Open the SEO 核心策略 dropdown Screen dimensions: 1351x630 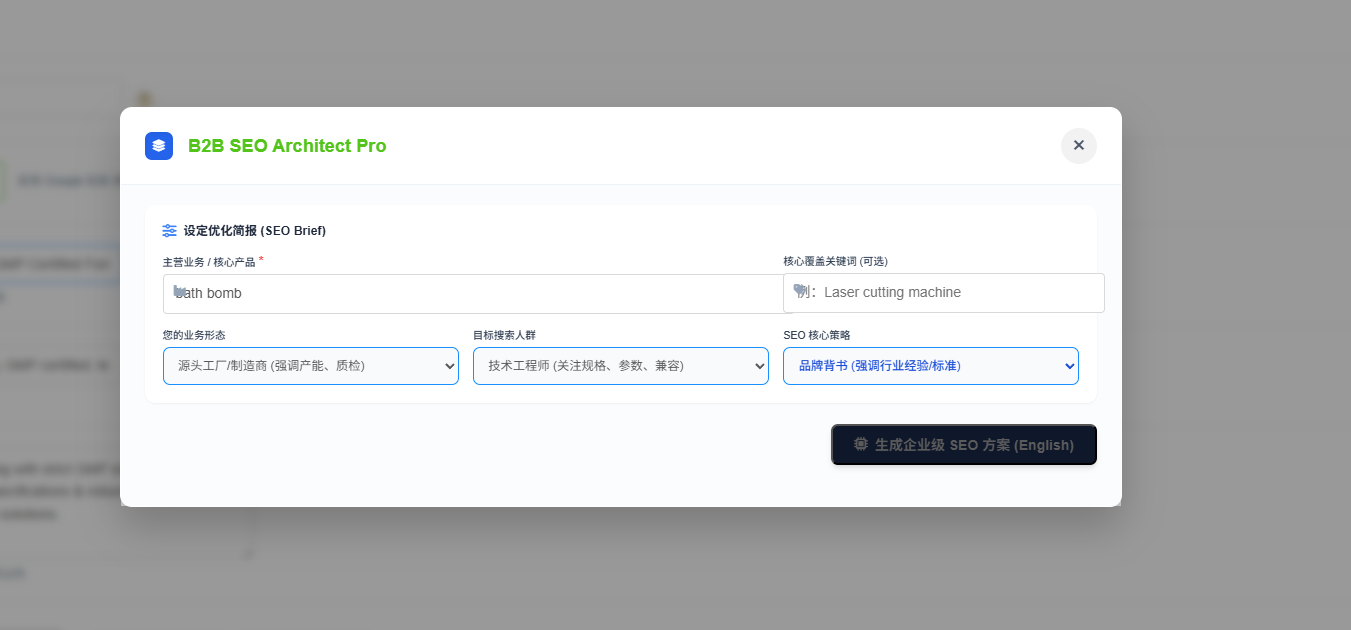pos(930,366)
